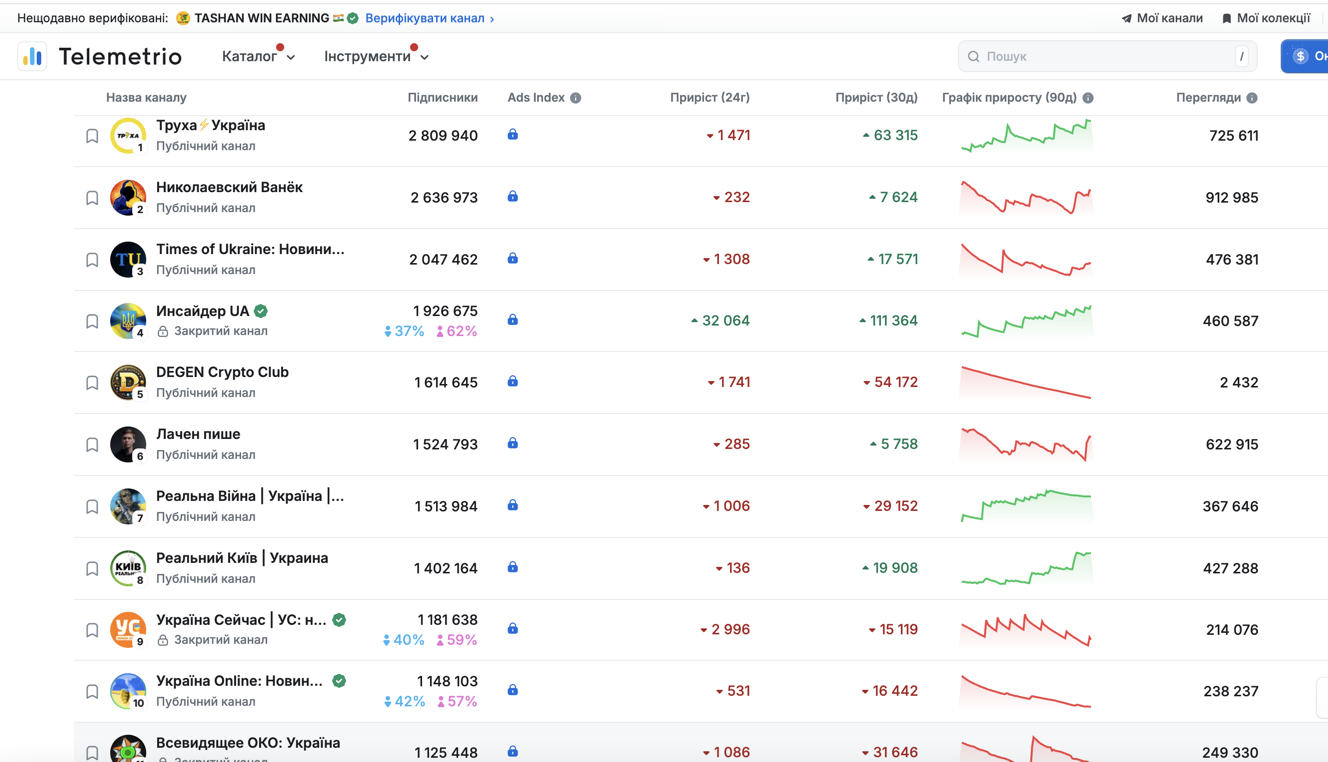Open Мої канали in top bar
The image size is (1328, 762).
click(1162, 18)
